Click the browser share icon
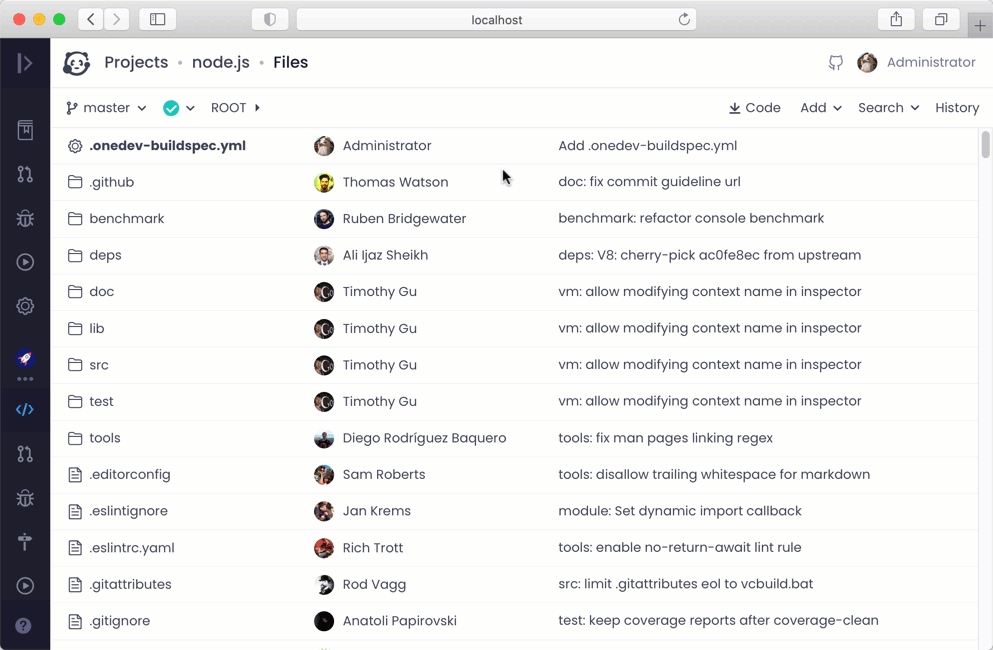This screenshot has width=993, height=650. pos(896,20)
